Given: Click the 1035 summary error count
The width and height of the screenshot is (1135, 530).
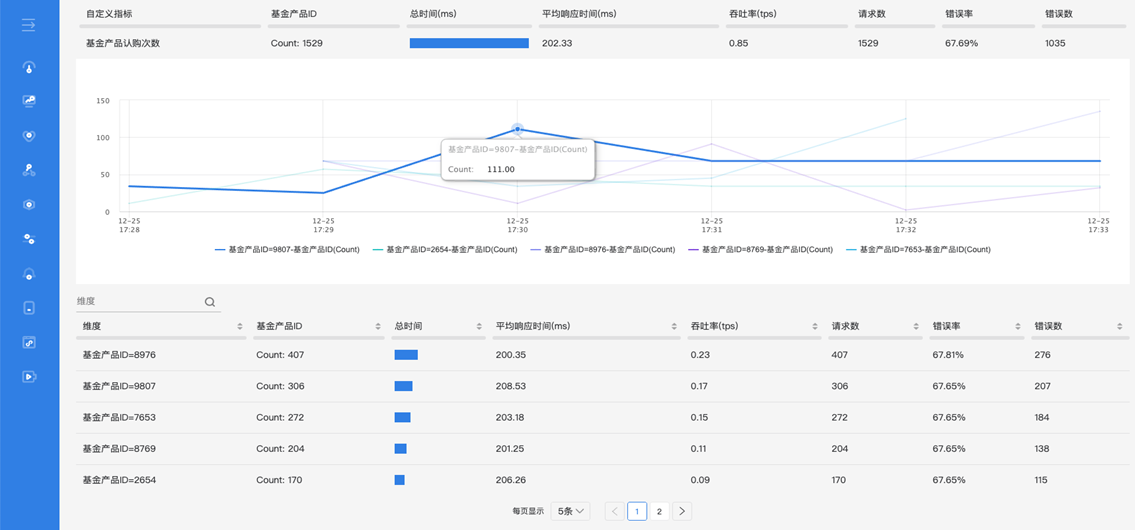Looking at the screenshot, I should (1055, 43).
